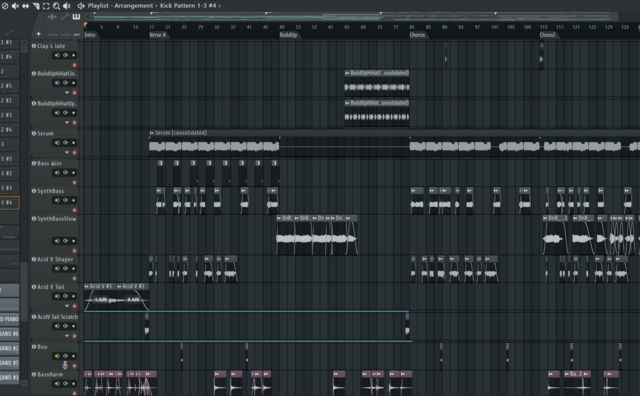Expand the BuildUpHiHatClo track dropdown arrow
Screen dimensions: 640x396
[67, 93]
